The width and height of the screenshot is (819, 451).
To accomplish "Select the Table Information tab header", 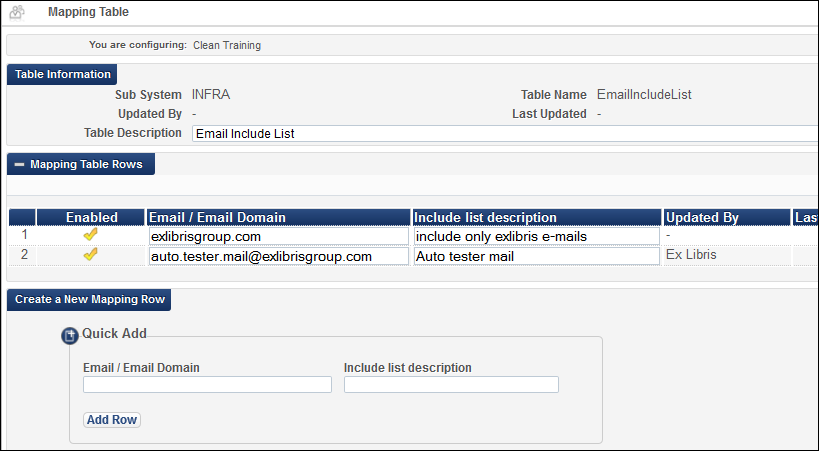I will coord(62,74).
